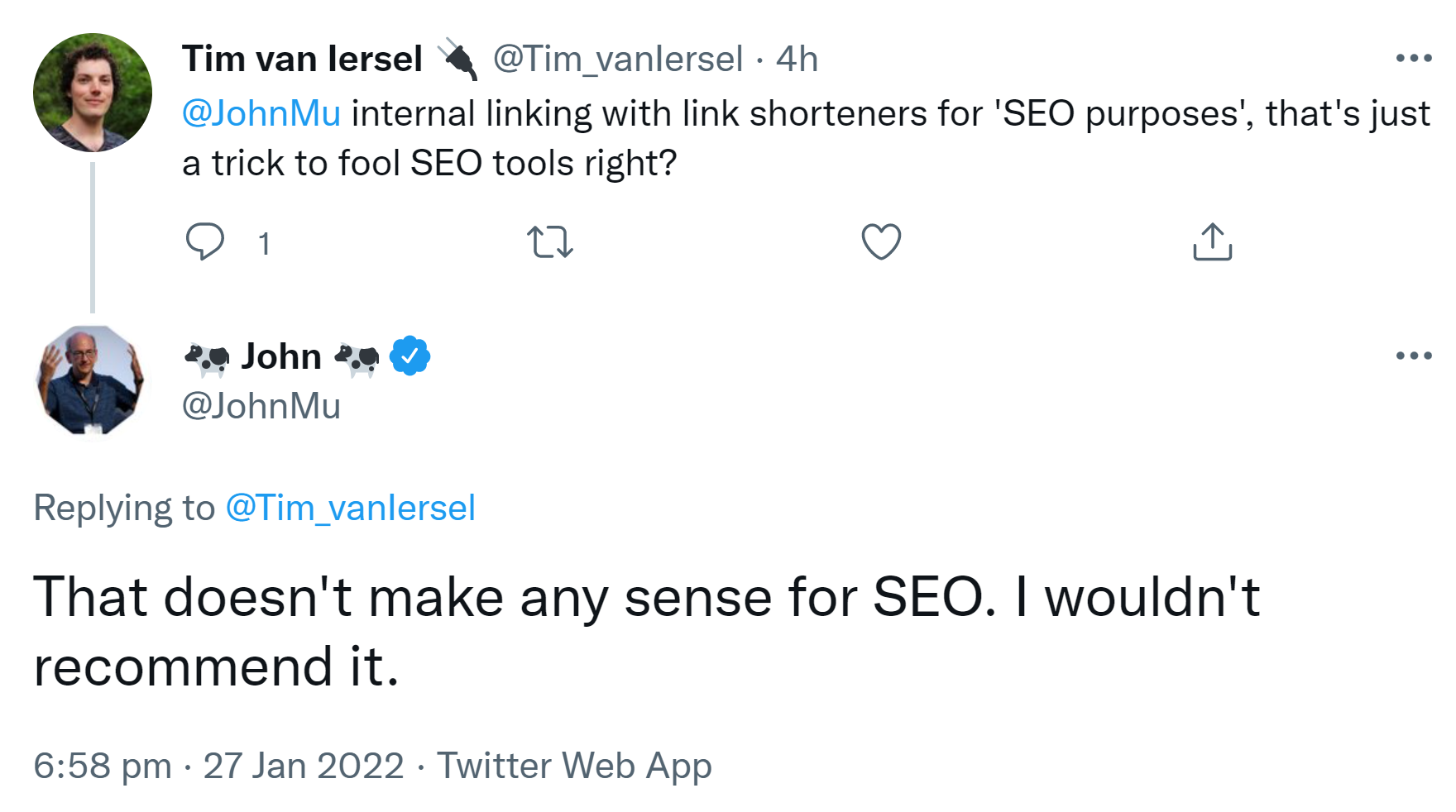The image size is (1456, 812).
Task: Click the 4h timestamp on Tim's tweet
Action: click(x=795, y=59)
